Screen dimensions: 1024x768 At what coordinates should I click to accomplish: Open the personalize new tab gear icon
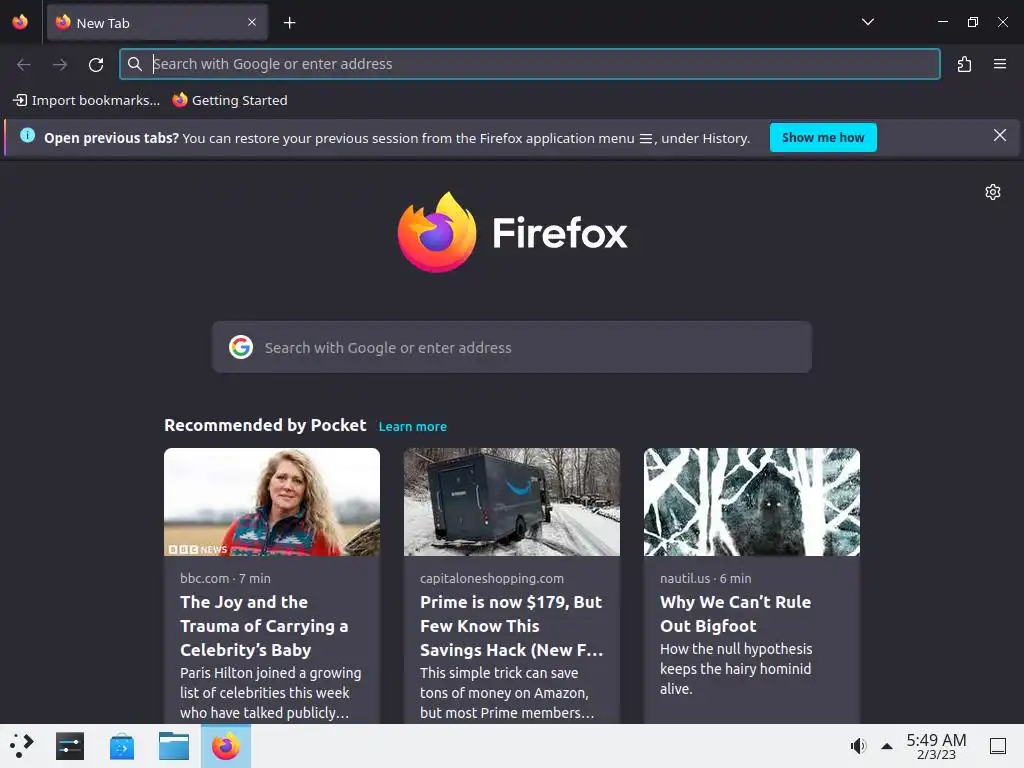coord(993,192)
